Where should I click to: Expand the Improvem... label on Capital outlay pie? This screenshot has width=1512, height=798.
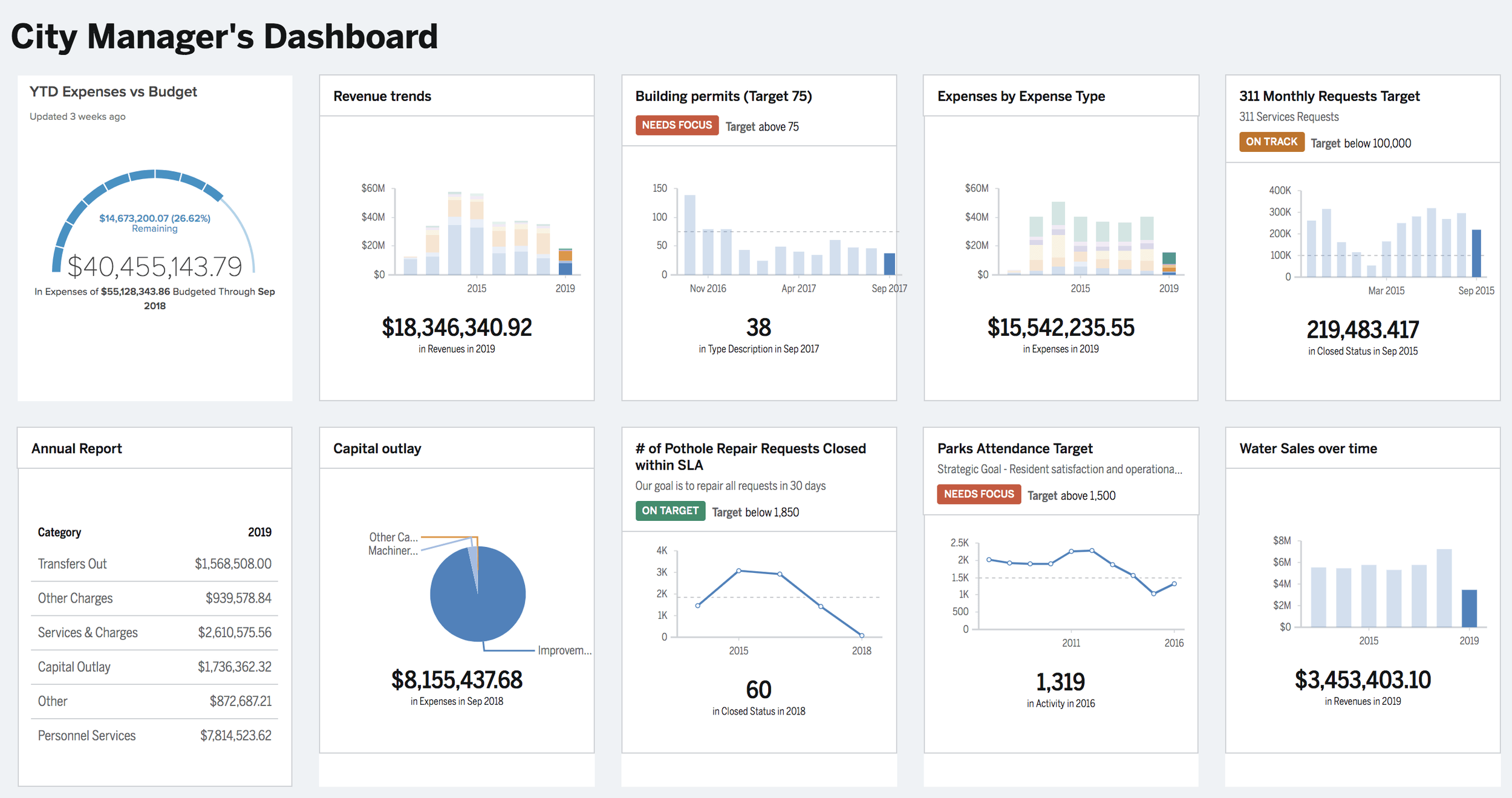pos(565,651)
